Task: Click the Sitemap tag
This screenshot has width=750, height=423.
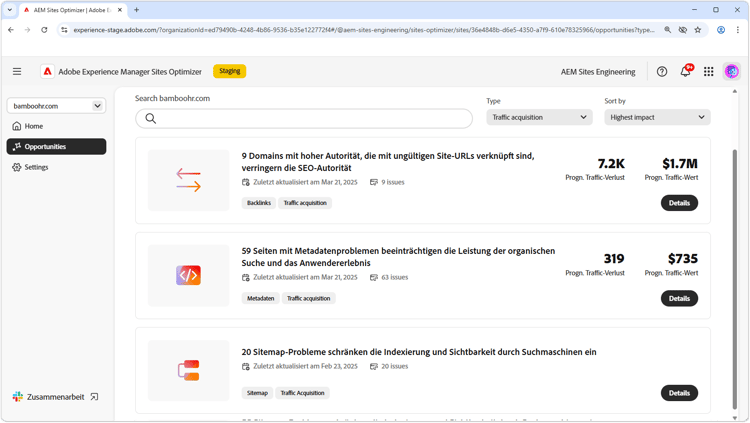Action: (257, 393)
